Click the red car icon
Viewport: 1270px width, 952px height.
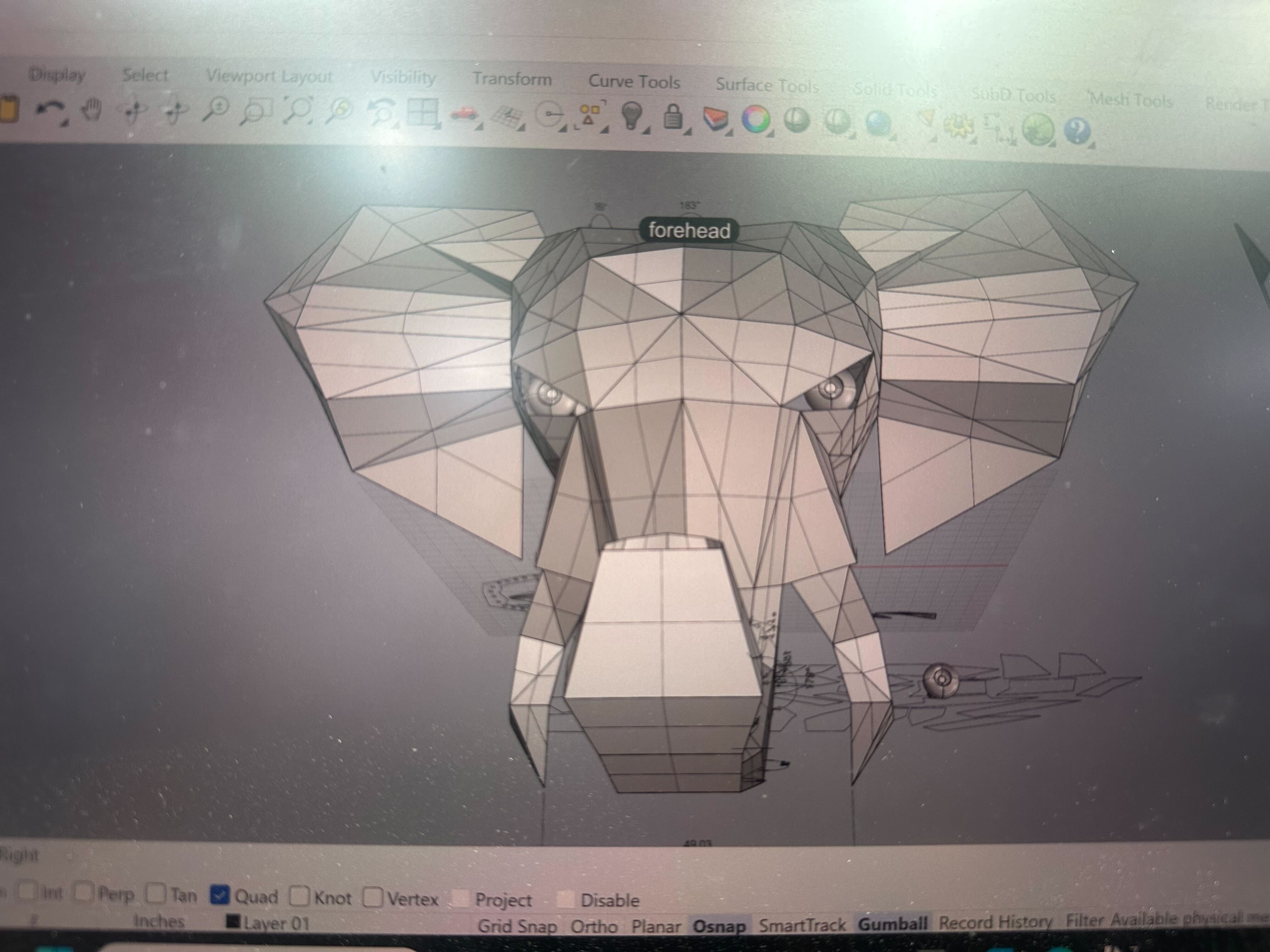point(464,113)
